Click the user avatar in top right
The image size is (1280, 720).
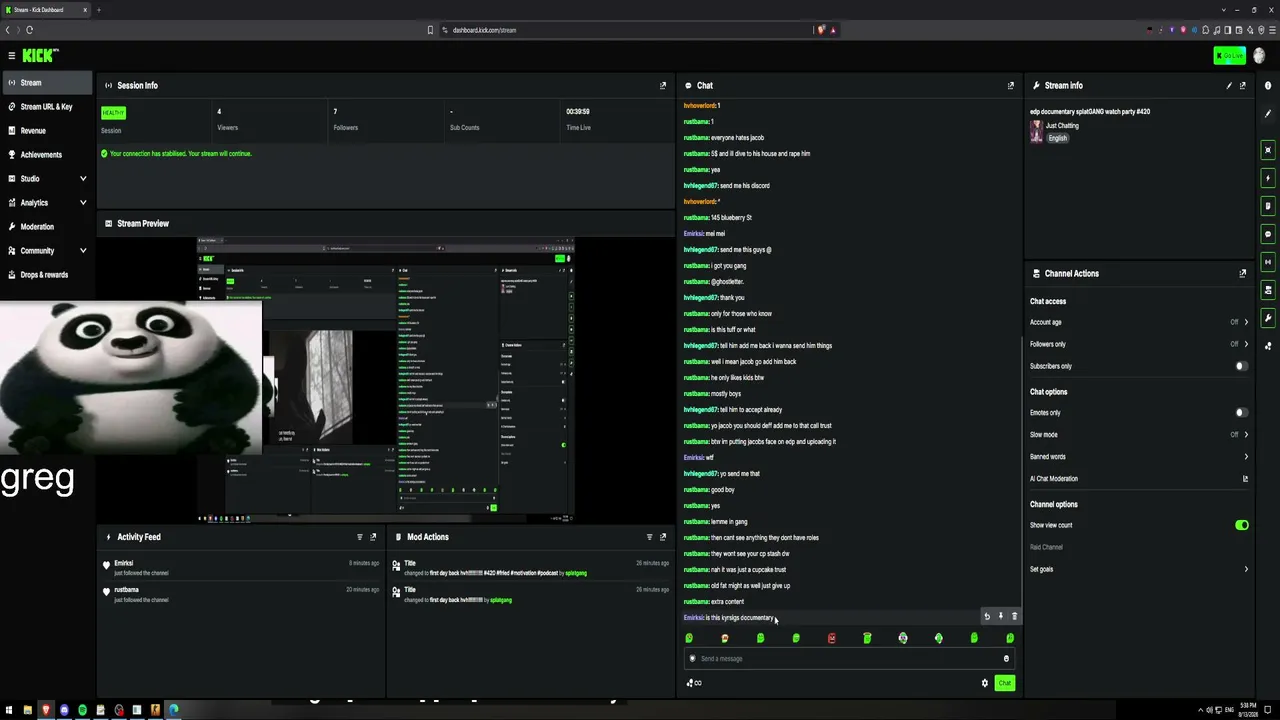[x=1259, y=55]
